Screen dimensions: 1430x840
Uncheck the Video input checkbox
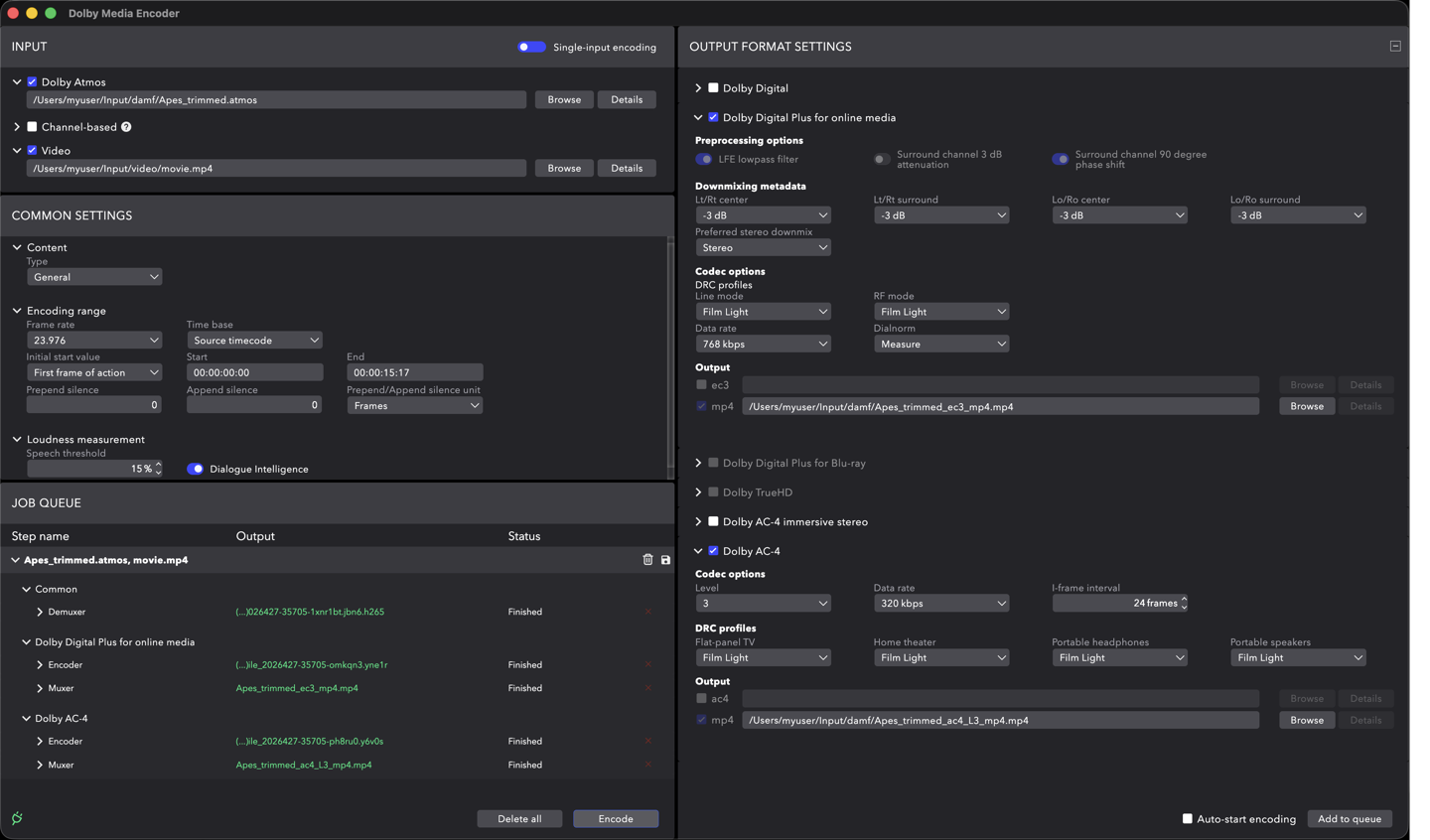[x=32, y=151]
